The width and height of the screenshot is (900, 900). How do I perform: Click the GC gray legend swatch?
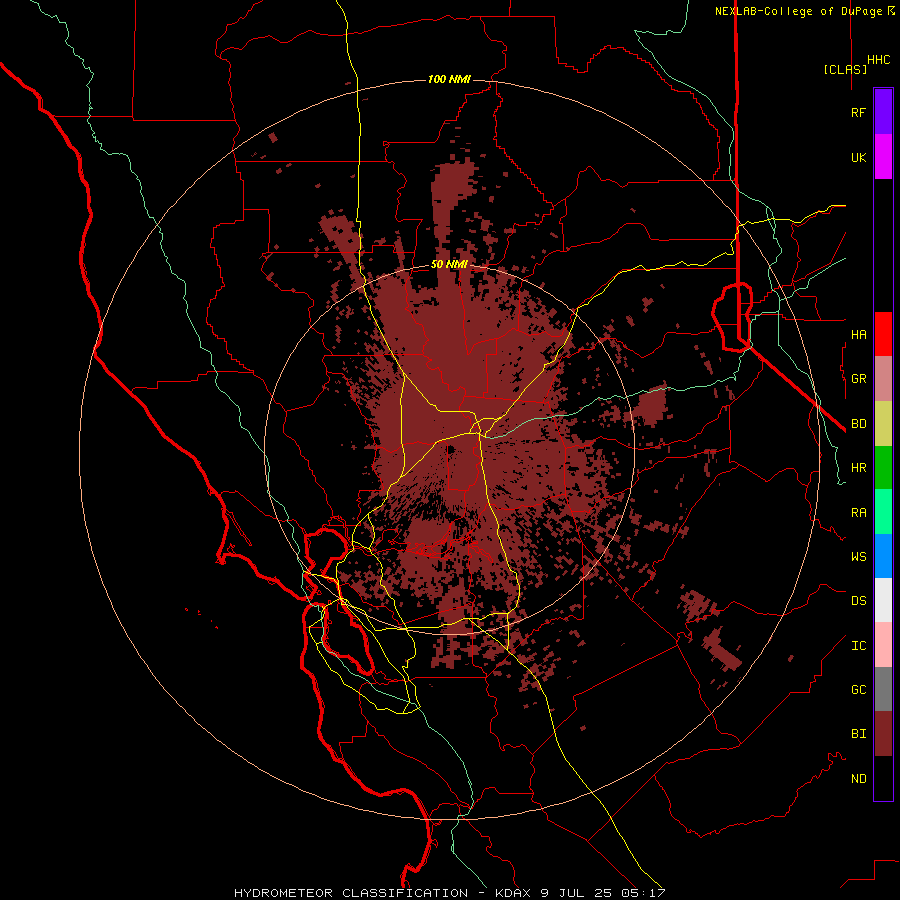(x=883, y=689)
